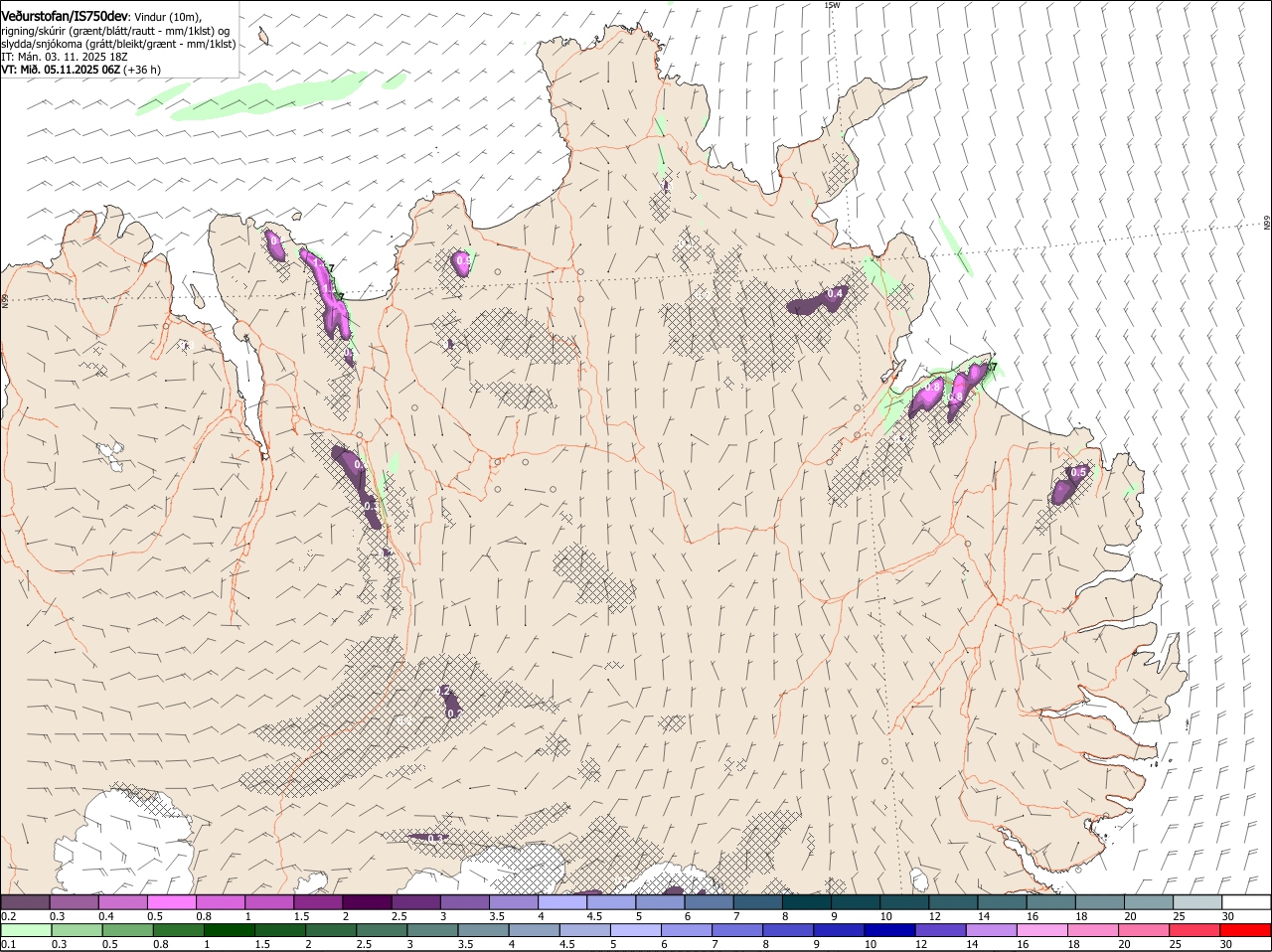1272x952 pixels.
Task: Click the green rain-scale swatch between 0.5 and 0.8
Action: (x=127, y=931)
